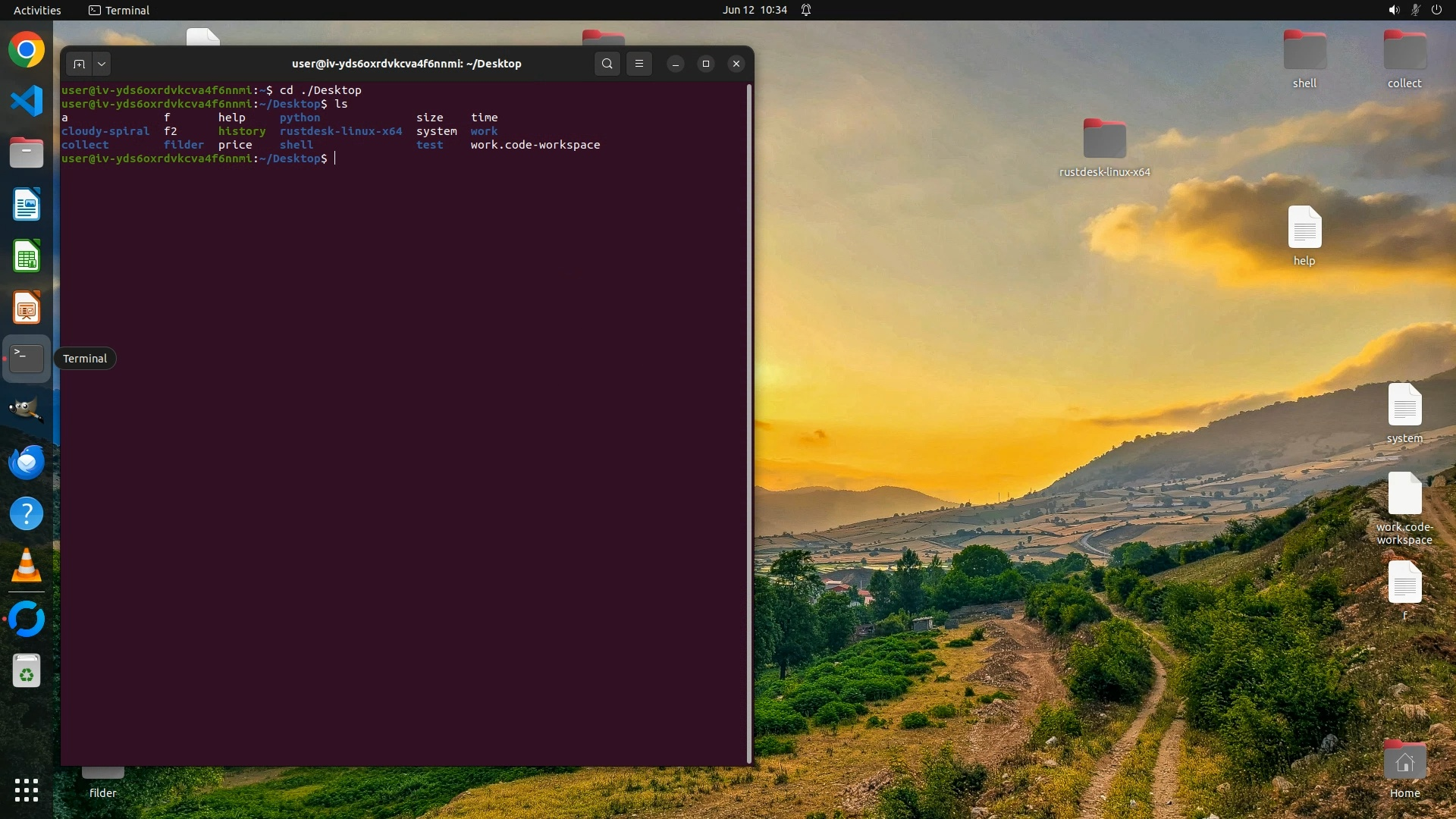Toggle the do-not-disturb notification bell
Image resolution: width=1456 pixels, height=819 pixels.
(x=806, y=10)
